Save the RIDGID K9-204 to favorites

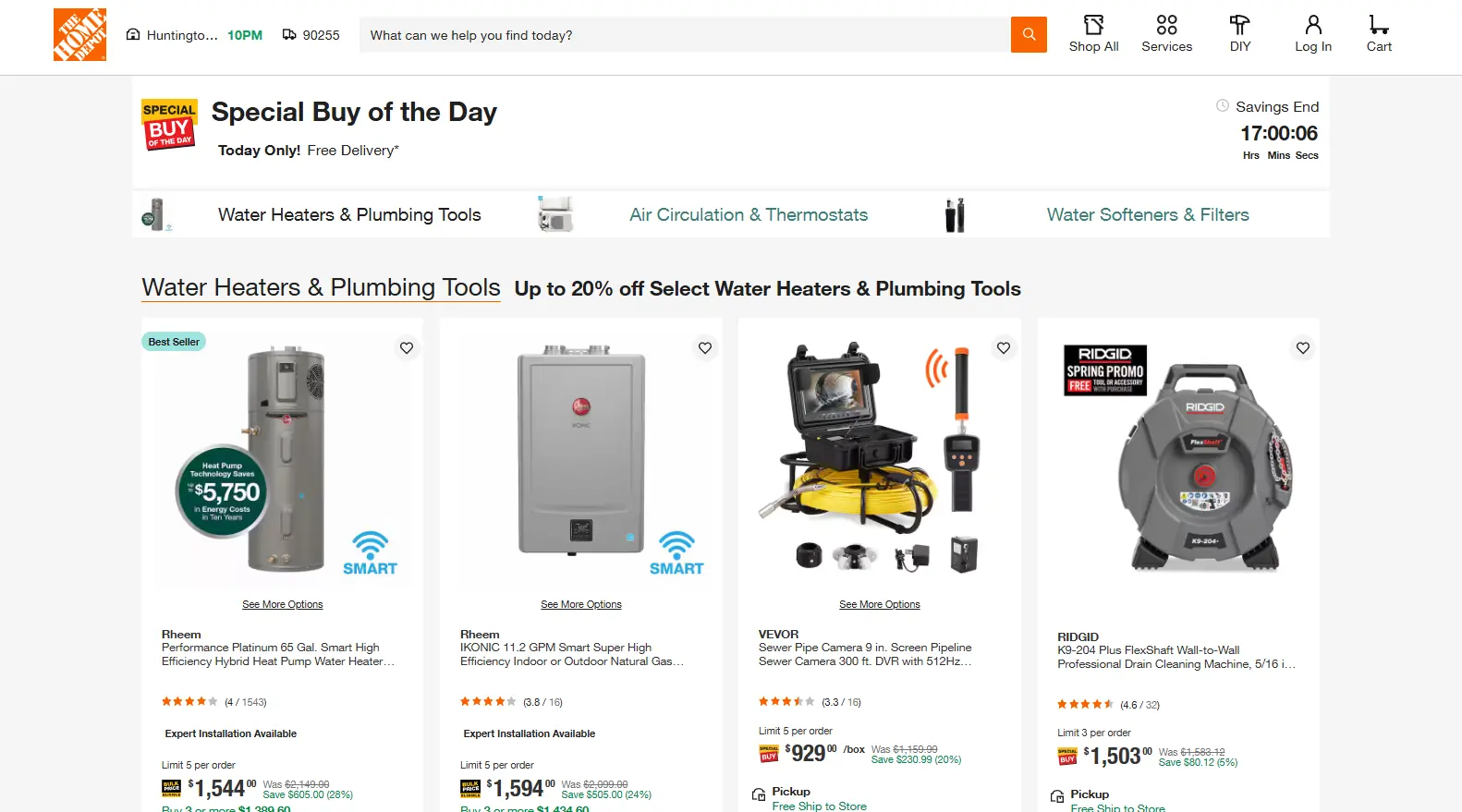click(x=1303, y=348)
